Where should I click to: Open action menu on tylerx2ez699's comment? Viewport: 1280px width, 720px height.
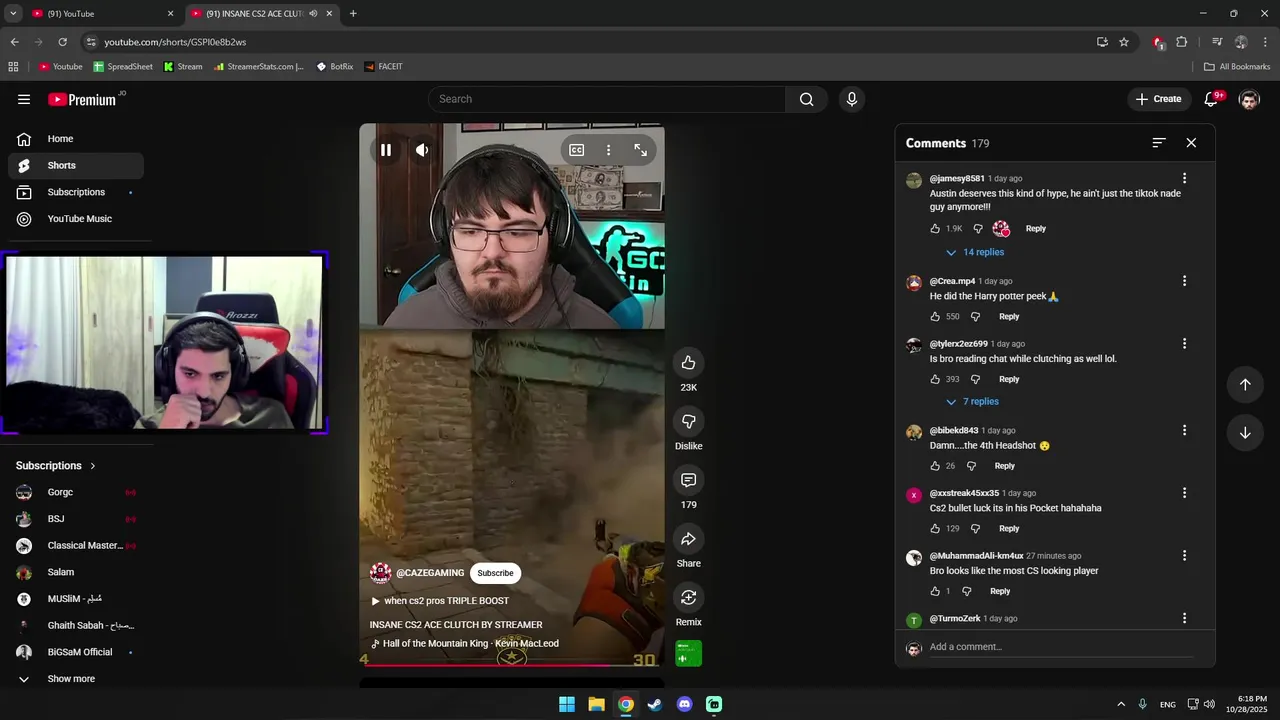tap(1184, 343)
